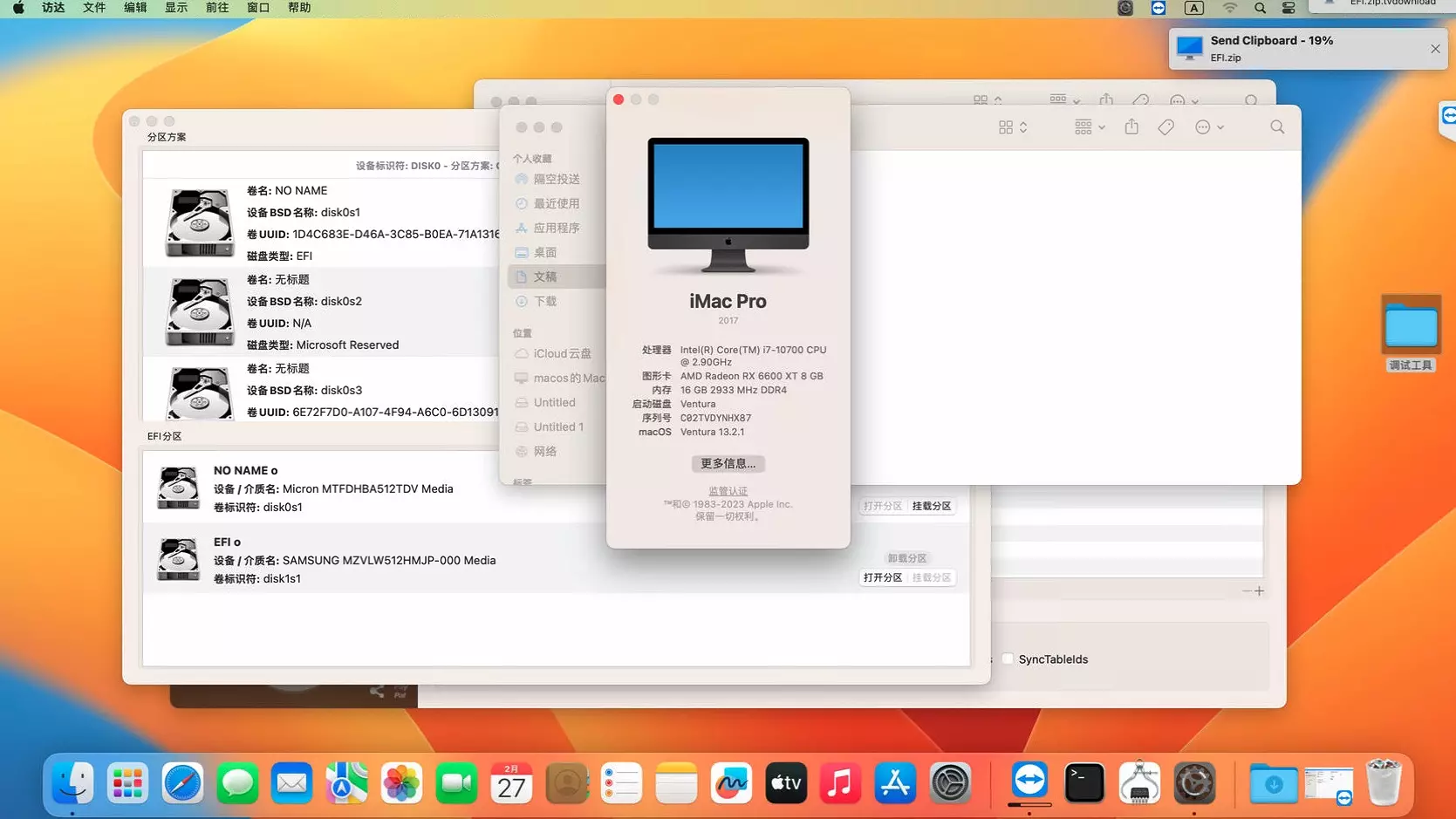Image resolution: width=1456 pixels, height=819 pixels.
Task: Select 文稿 in Finder sidebar
Action: [x=545, y=276]
